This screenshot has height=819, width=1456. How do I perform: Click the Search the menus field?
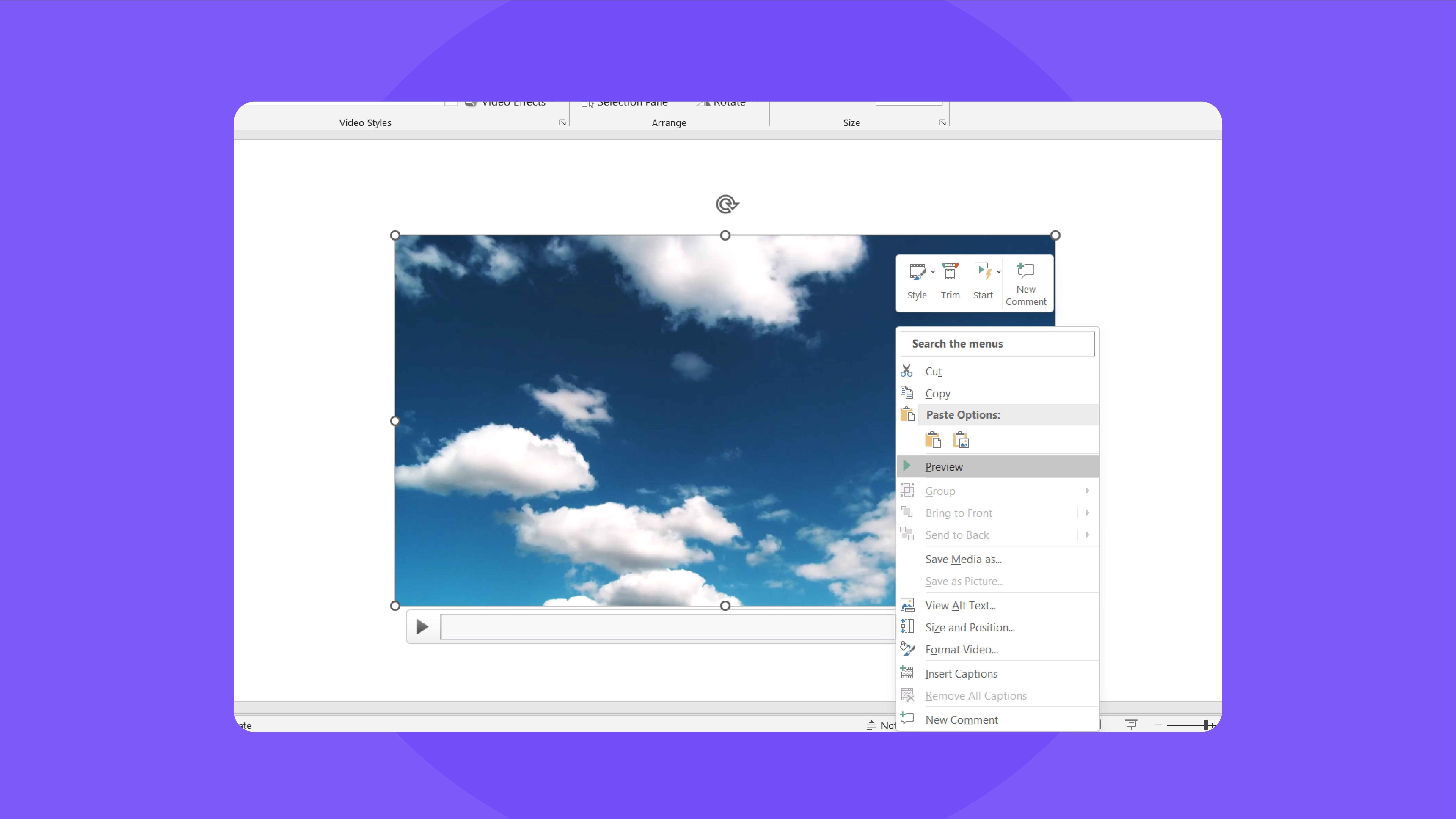coord(997,343)
